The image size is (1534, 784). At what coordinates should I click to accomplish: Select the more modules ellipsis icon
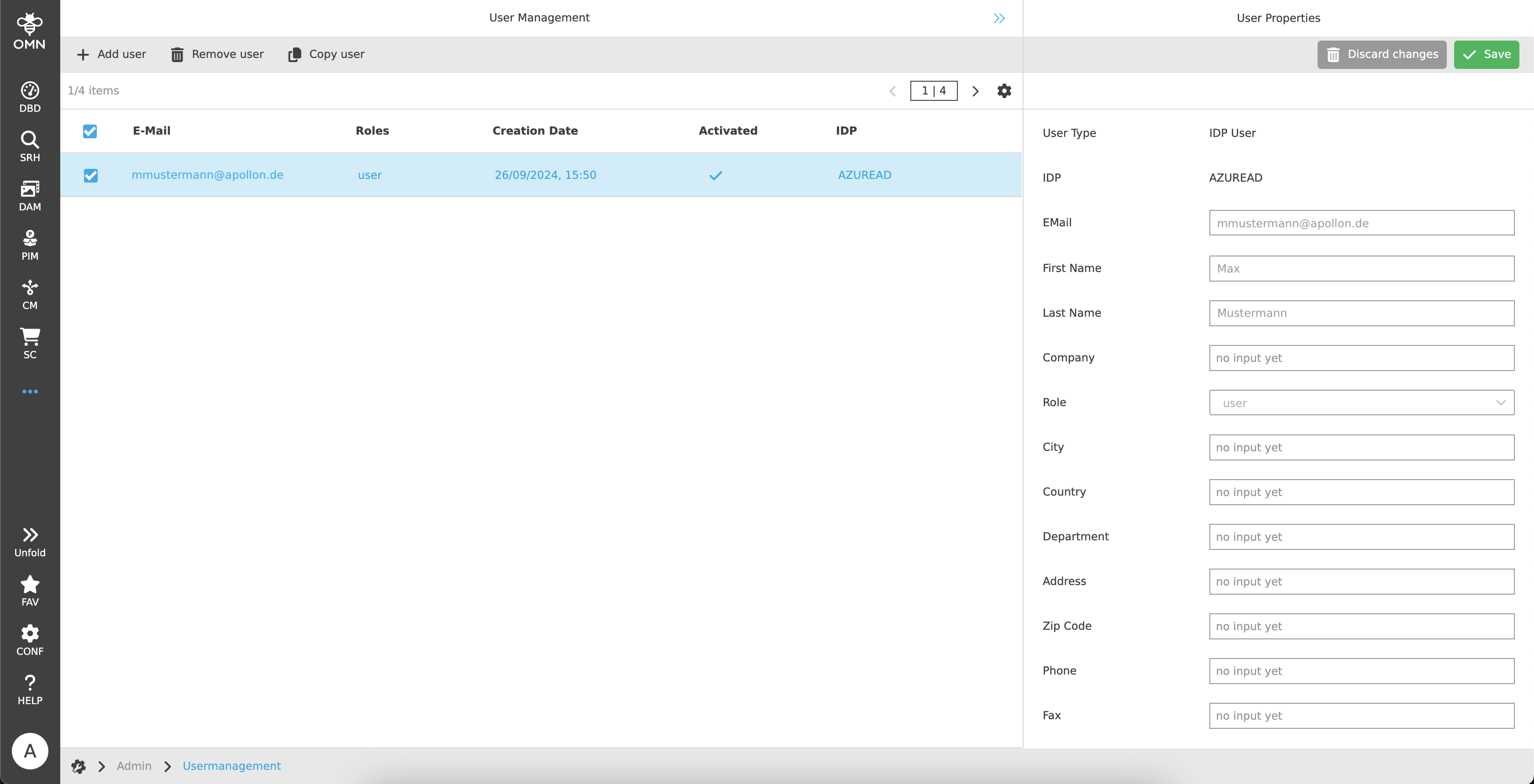point(29,391)
